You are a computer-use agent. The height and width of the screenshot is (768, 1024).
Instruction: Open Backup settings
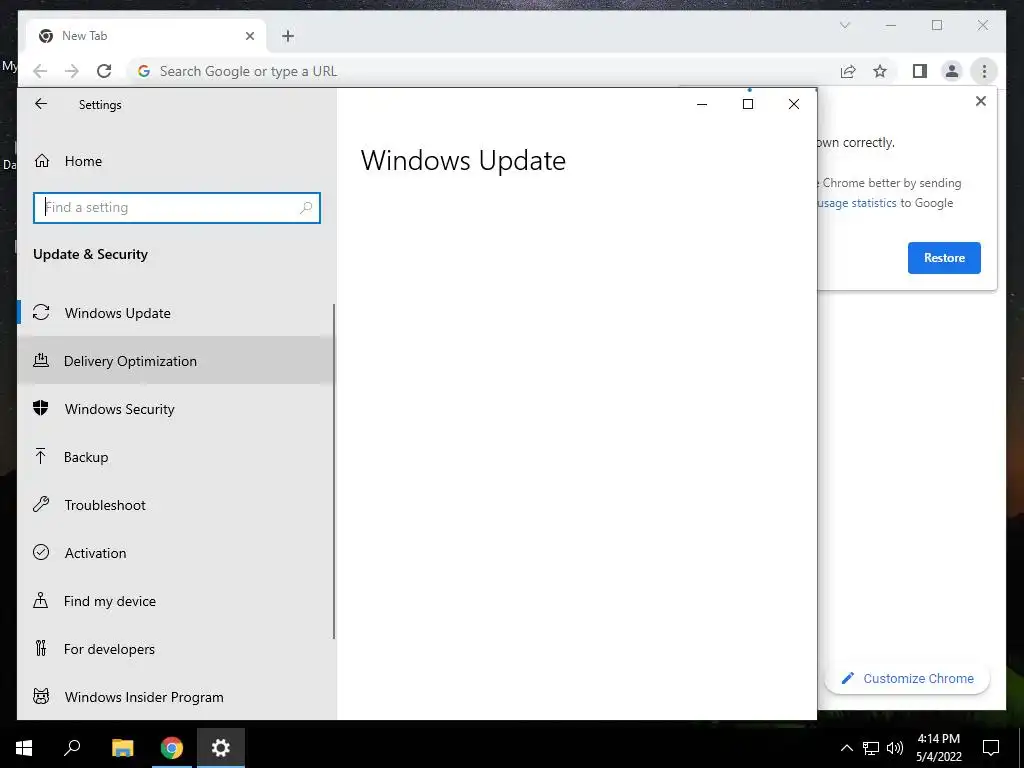175,456
